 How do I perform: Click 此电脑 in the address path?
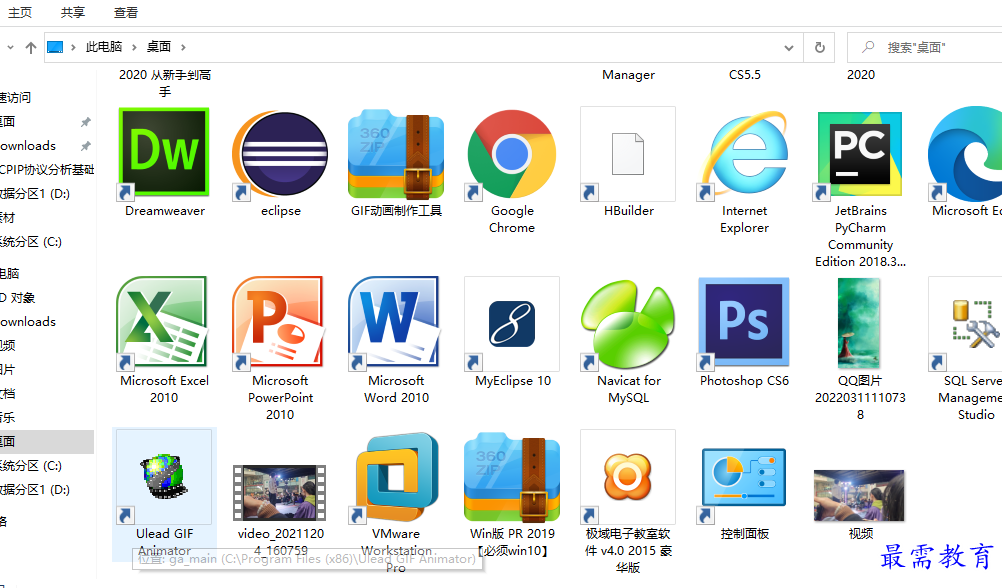click(x=104, y=47)
